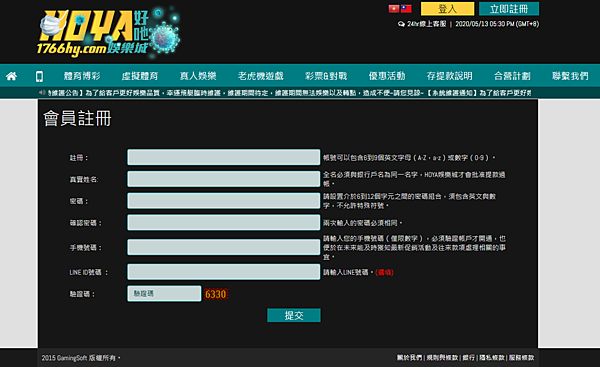Open 銀行 footer link
This screenshot has width=600, height=367.
[x=468, y=357]
